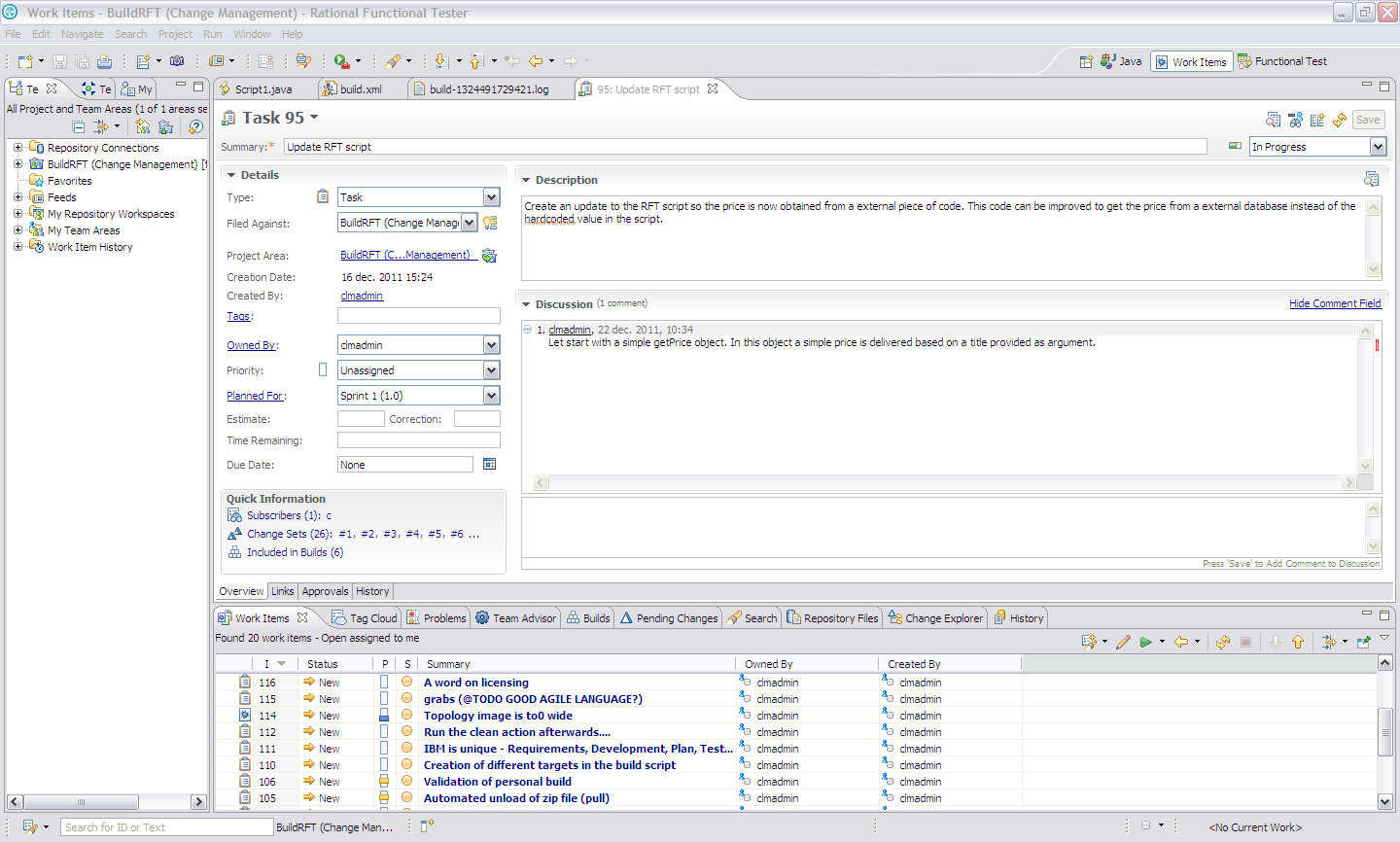Screen dimensions: 1400x842
Task: Click the refresh icon in Task 95 header
Action: click(1340, 120)
